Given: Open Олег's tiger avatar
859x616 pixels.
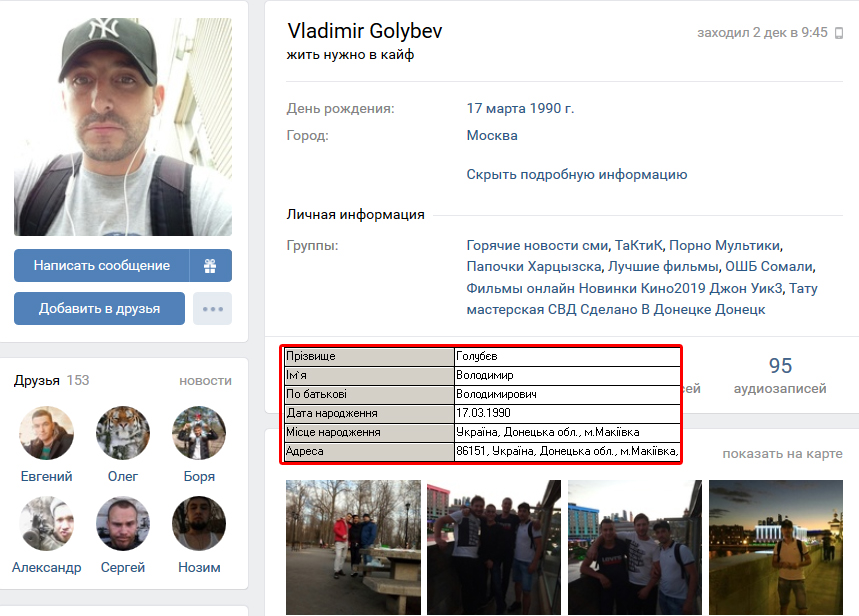Looking at the screenshot, I should [x=123, y=433].
